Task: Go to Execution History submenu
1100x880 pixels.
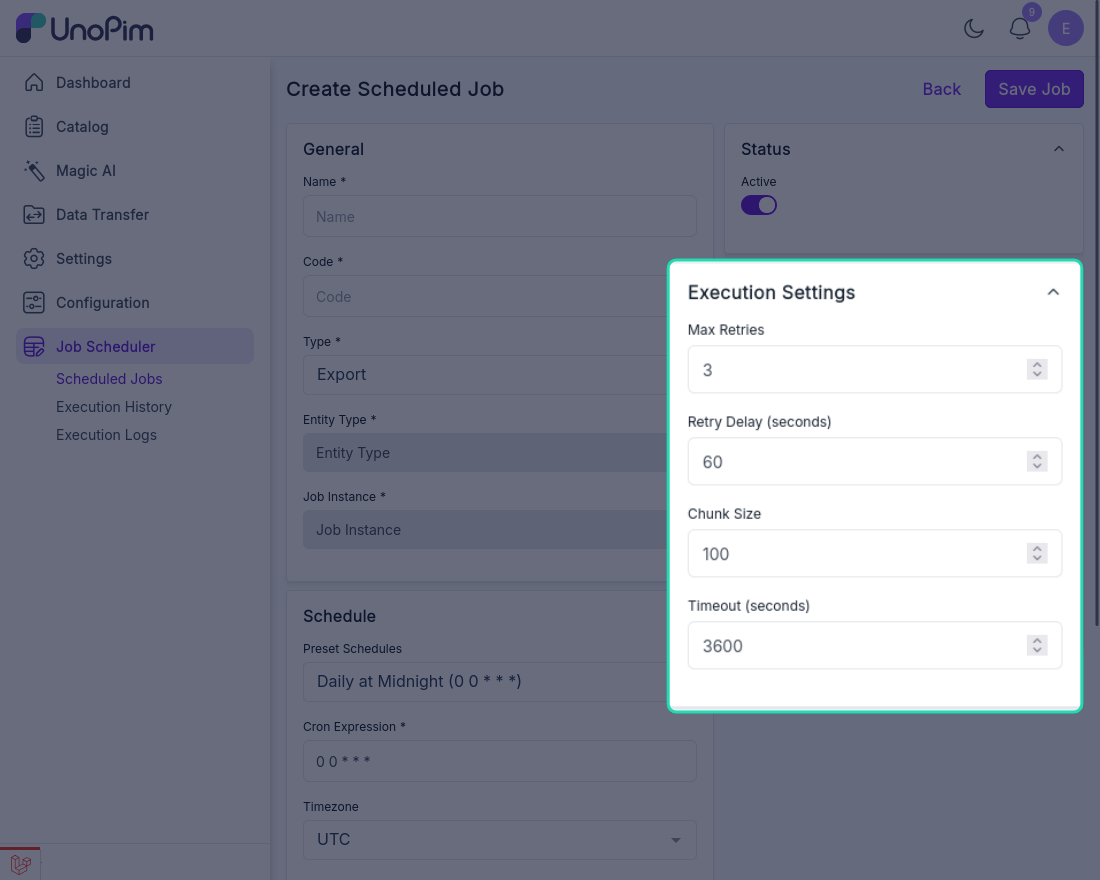Action: pyautogui.click(x=114, y=407)
